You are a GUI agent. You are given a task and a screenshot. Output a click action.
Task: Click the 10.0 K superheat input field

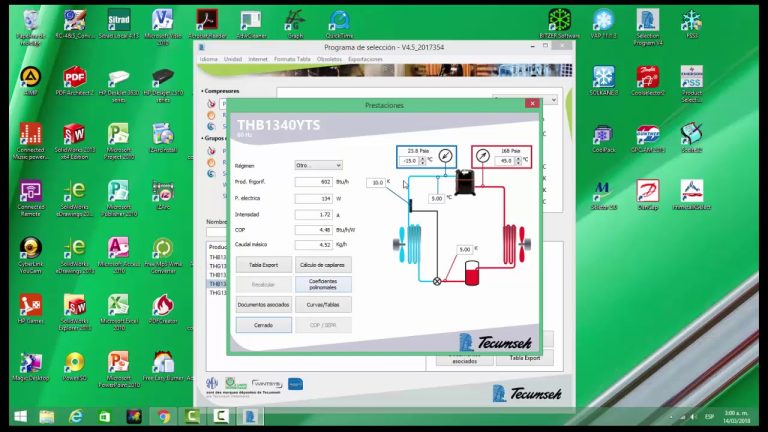pyautogui.click(x=376, y=183)
